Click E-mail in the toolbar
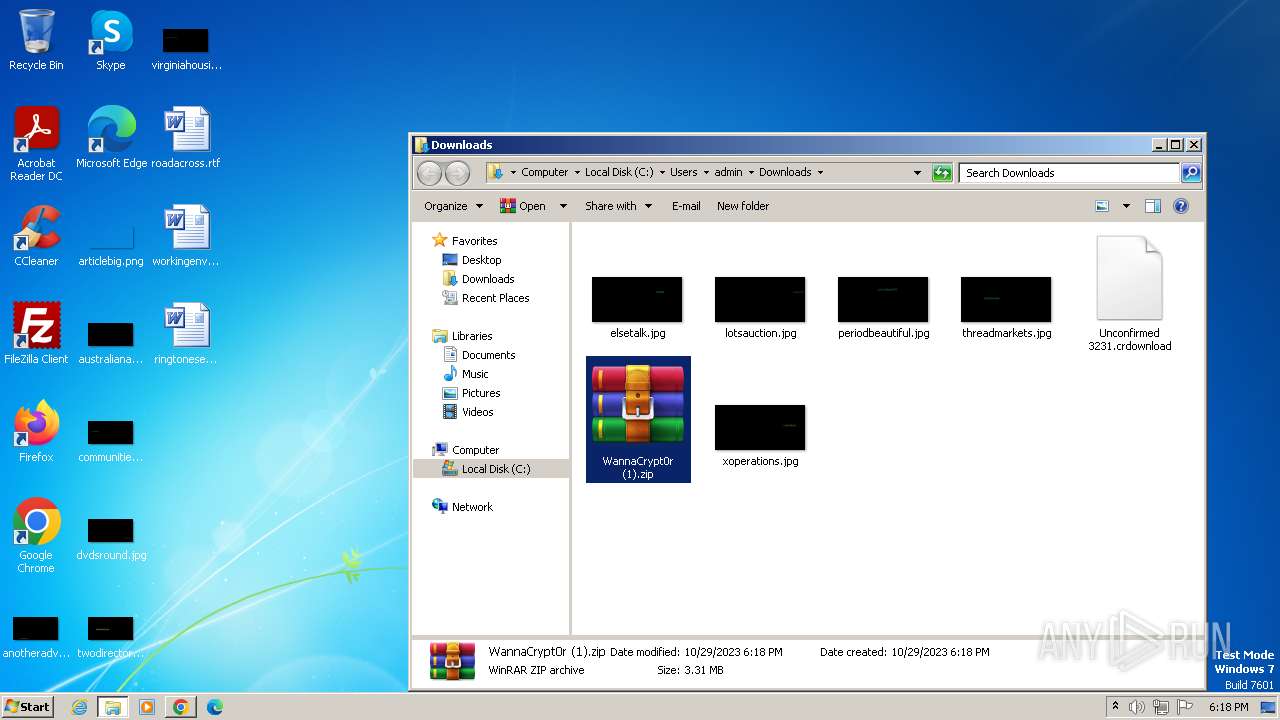Image resolution: width=1280 pixels, height=720 pixels. point(686,206)
